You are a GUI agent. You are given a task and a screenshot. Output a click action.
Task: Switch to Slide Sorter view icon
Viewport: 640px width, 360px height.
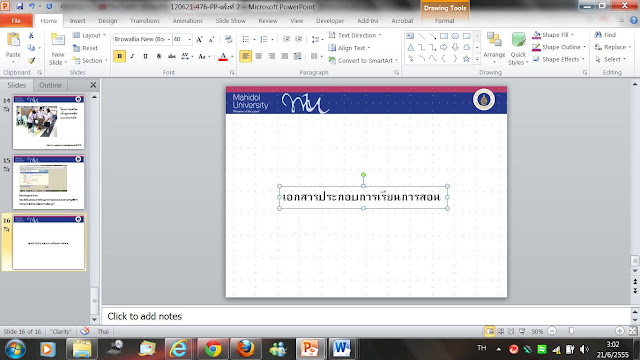click(x=500, y=331)
